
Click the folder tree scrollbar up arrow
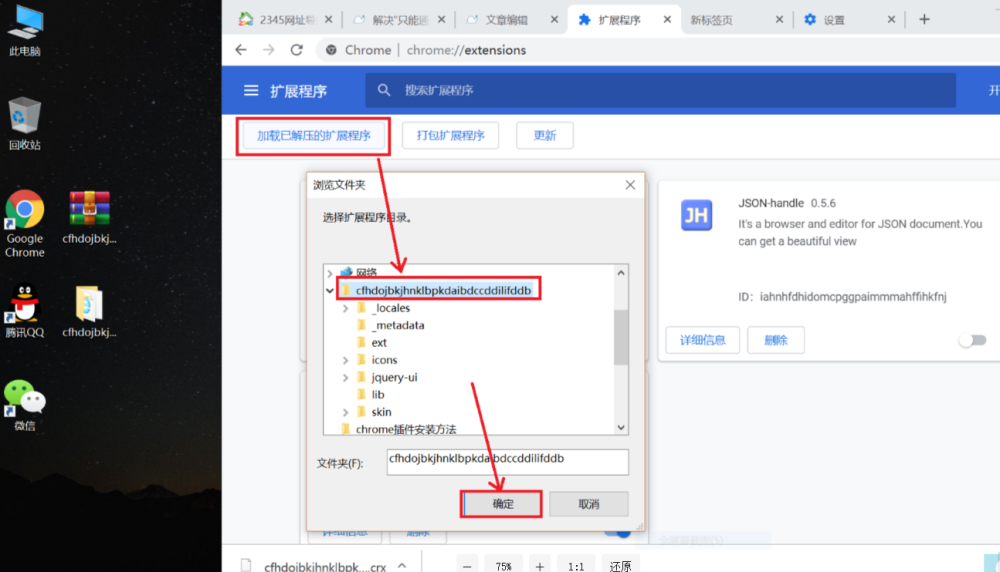621,272
